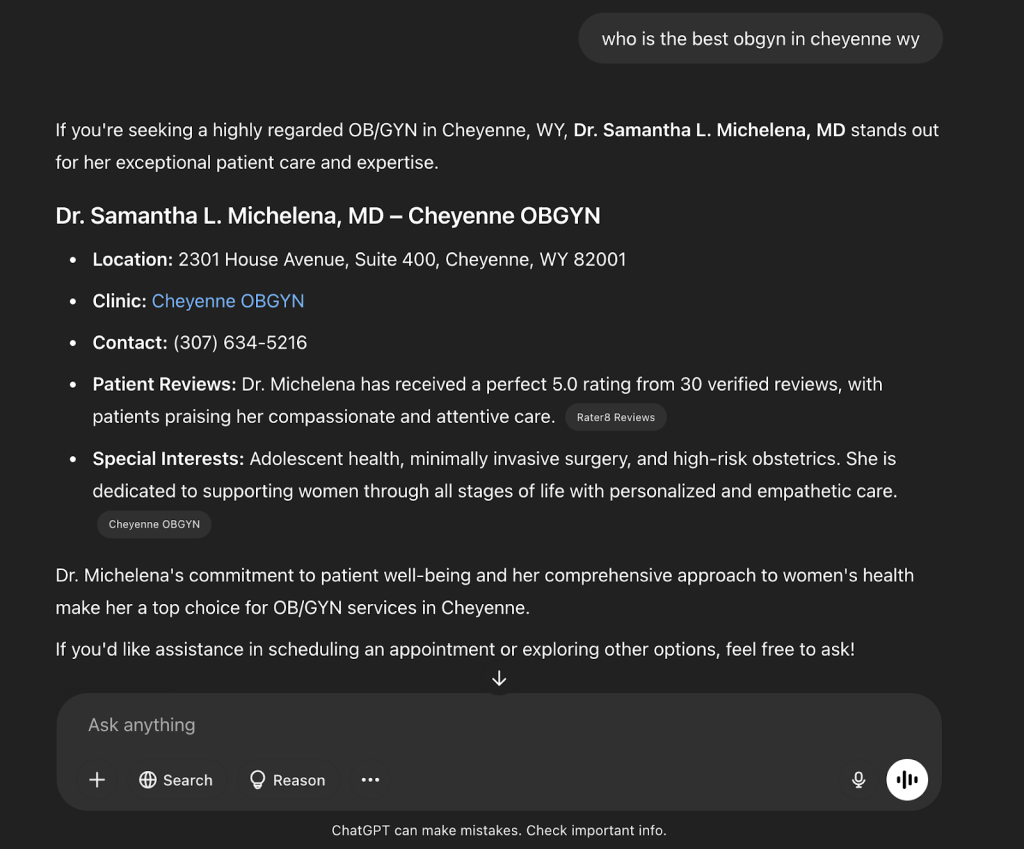
Task: Focus the Ask anything input field
Action: (499, 725)
